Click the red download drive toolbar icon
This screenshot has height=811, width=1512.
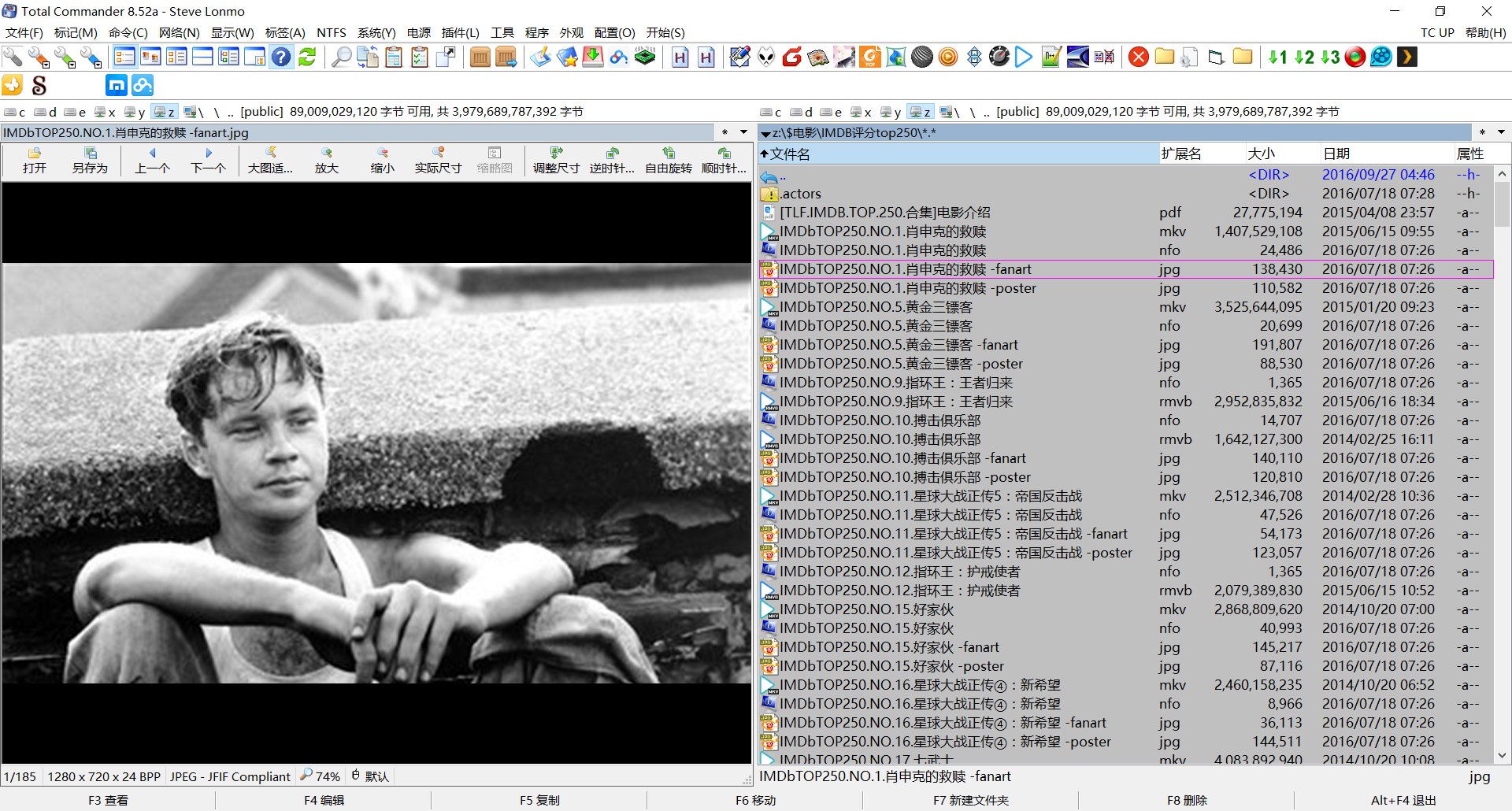(593, 57)
